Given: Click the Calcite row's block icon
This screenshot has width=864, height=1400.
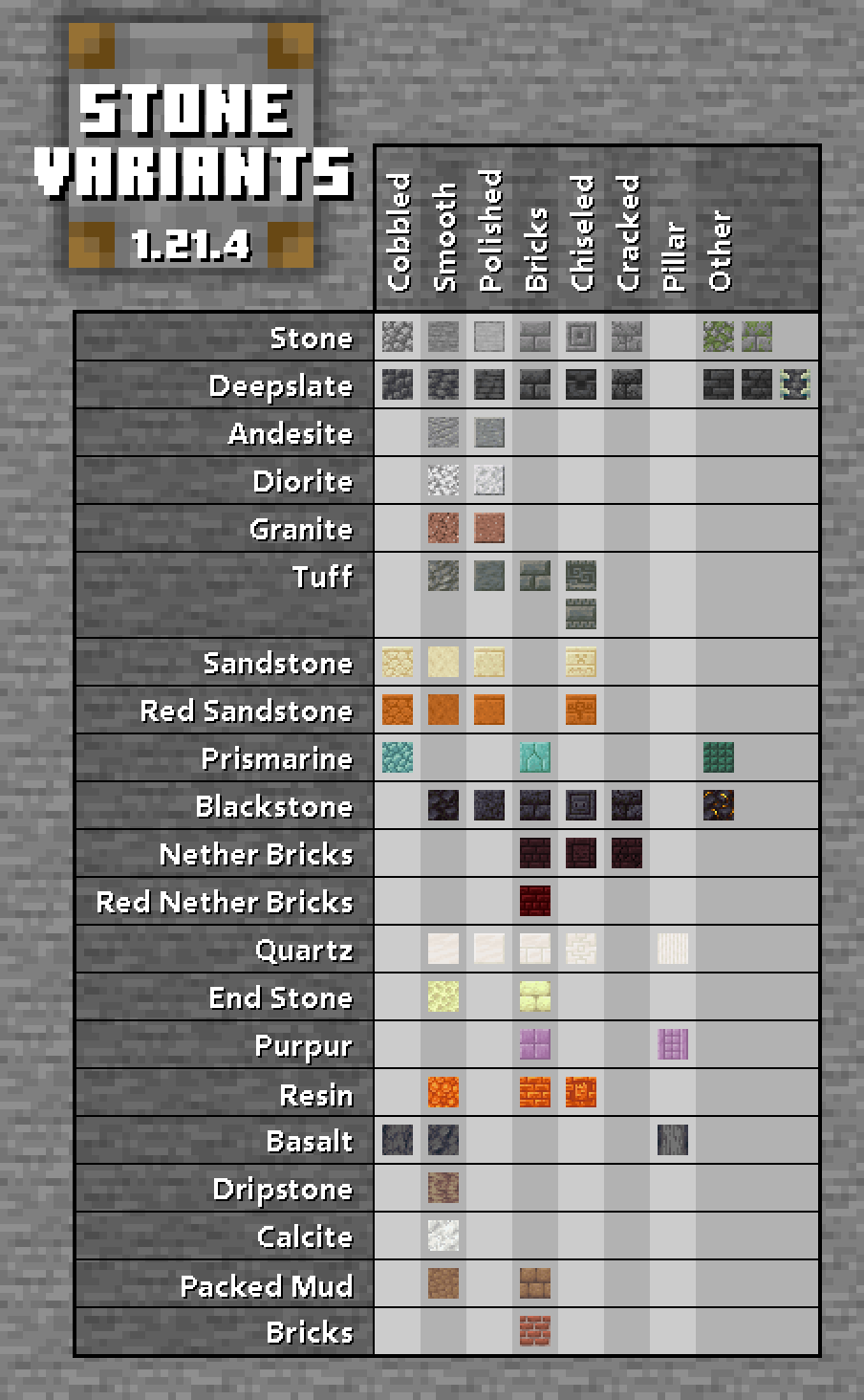Looking at the screenshot, I should 443,1236.
